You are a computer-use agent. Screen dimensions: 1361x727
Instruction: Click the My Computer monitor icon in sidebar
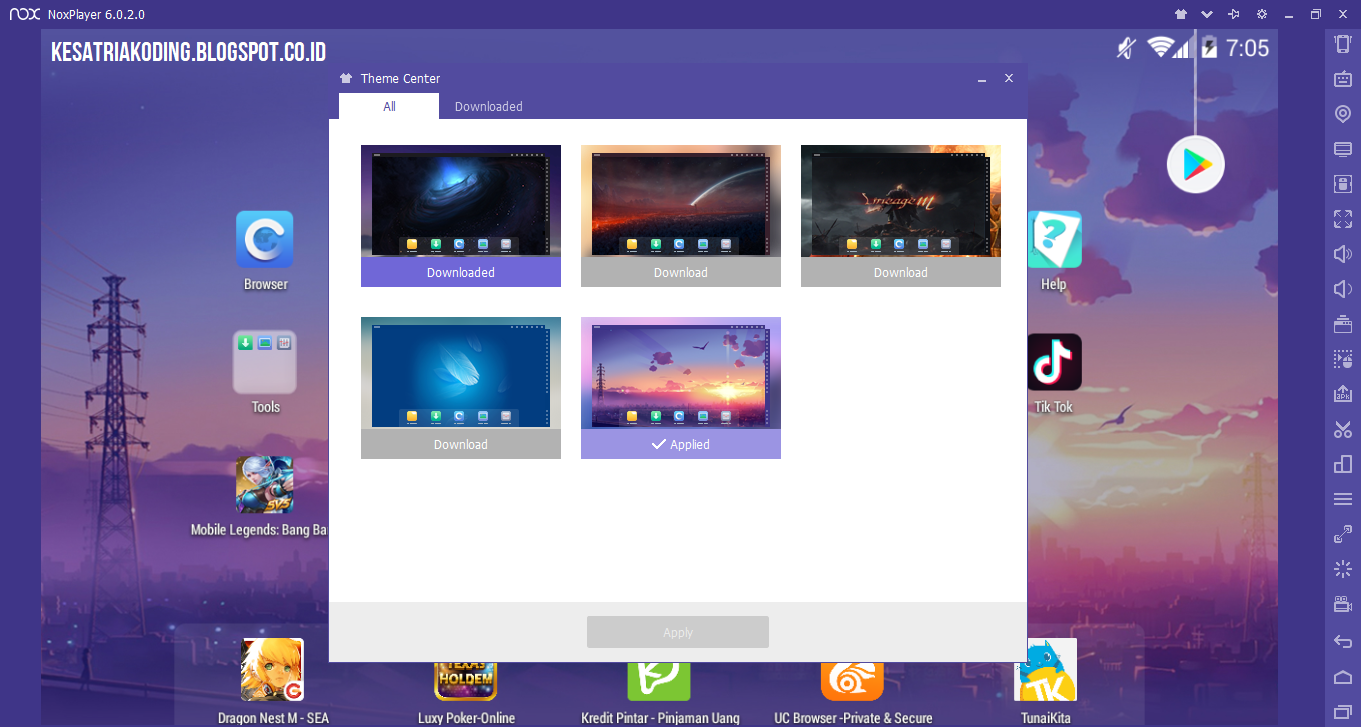tap(1343, 149)
